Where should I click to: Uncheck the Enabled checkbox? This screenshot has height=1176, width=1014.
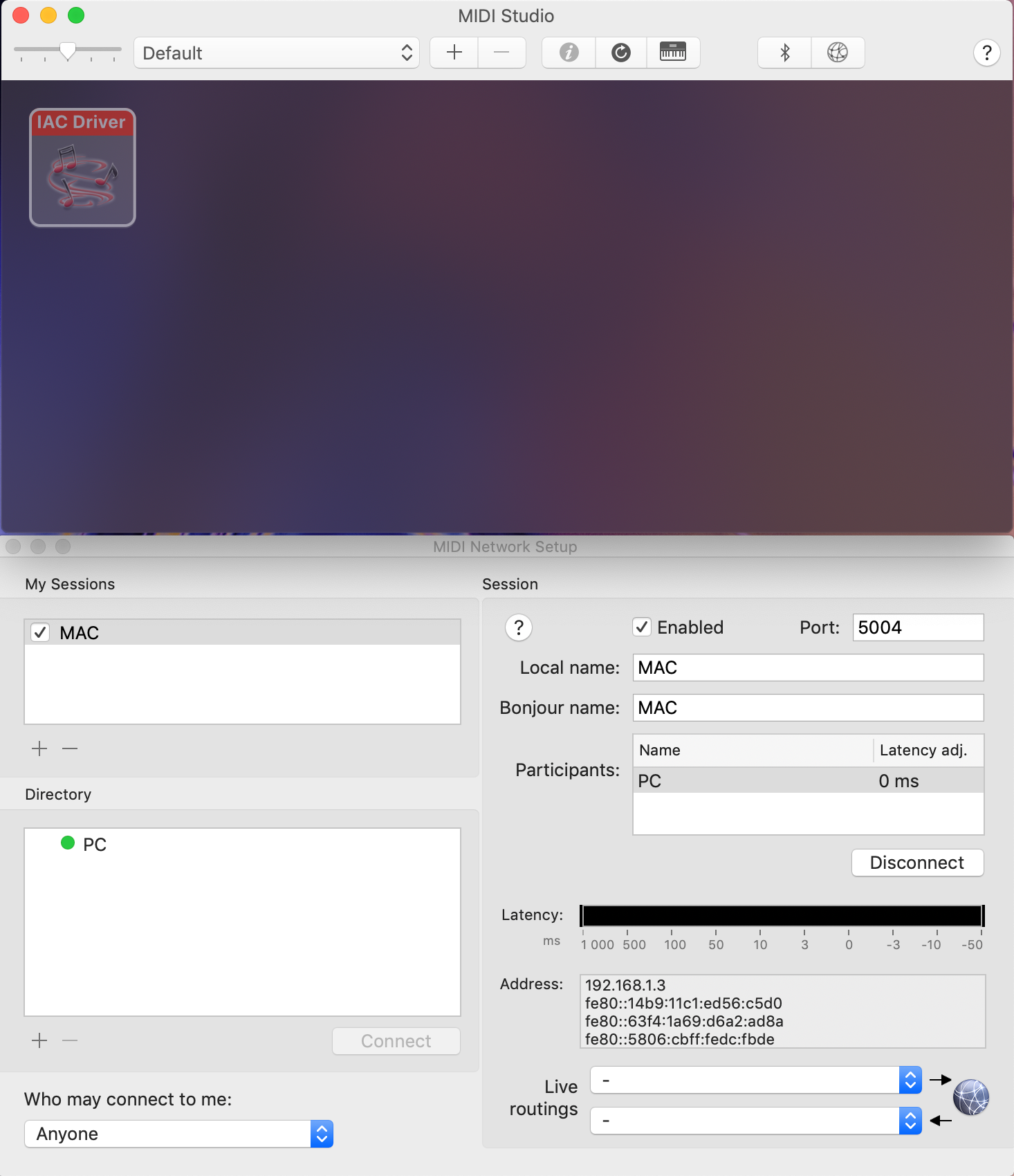642,627
